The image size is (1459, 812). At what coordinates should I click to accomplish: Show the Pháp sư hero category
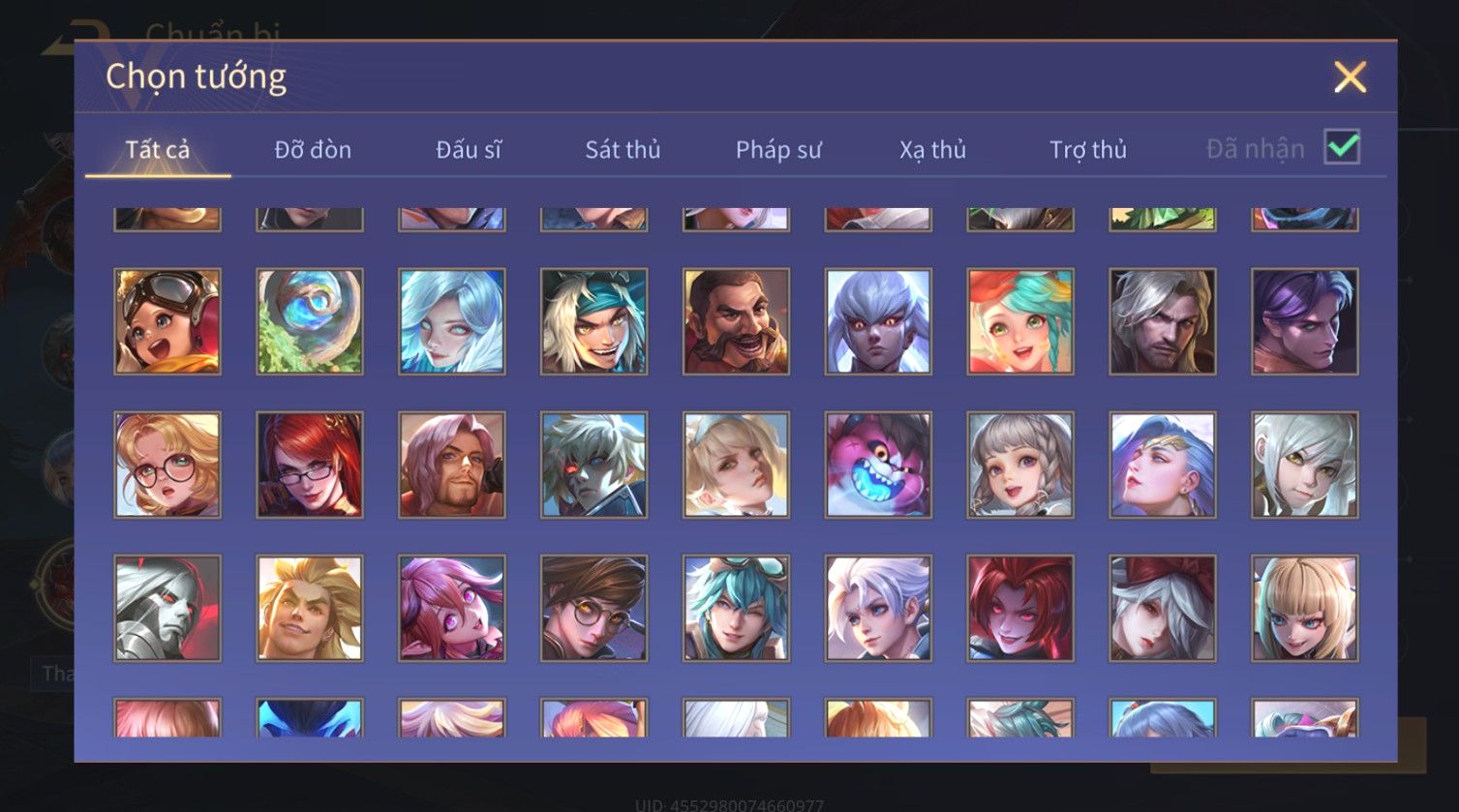pos(778,149)
